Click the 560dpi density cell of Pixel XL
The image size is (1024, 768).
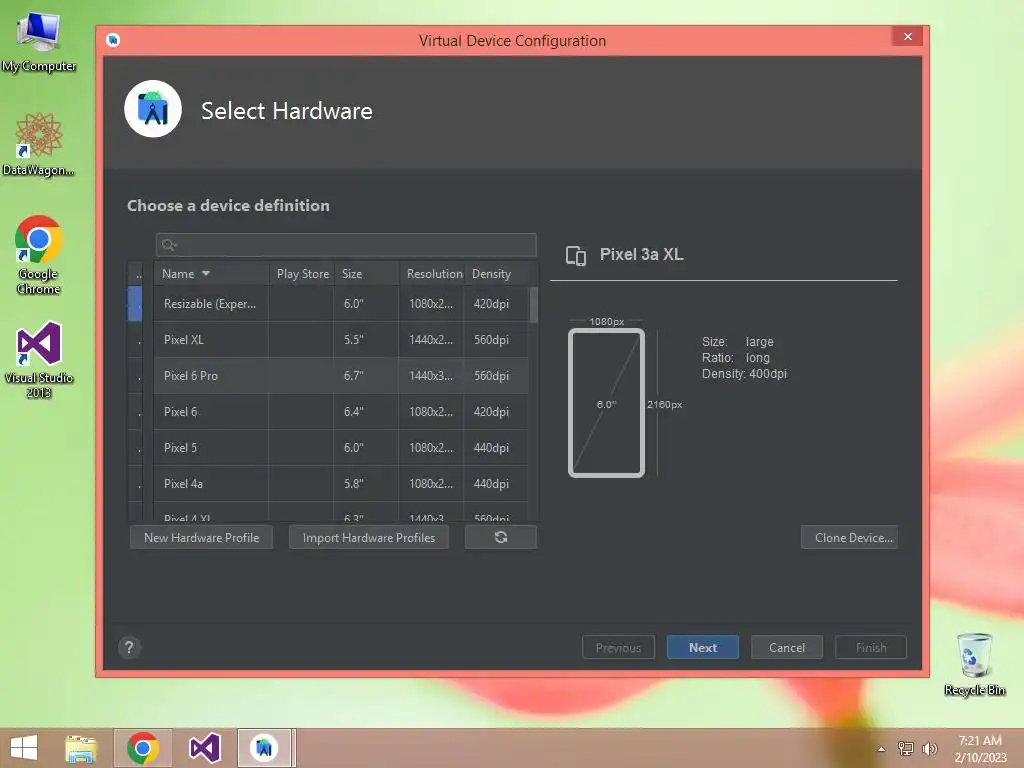pos(496,340)
